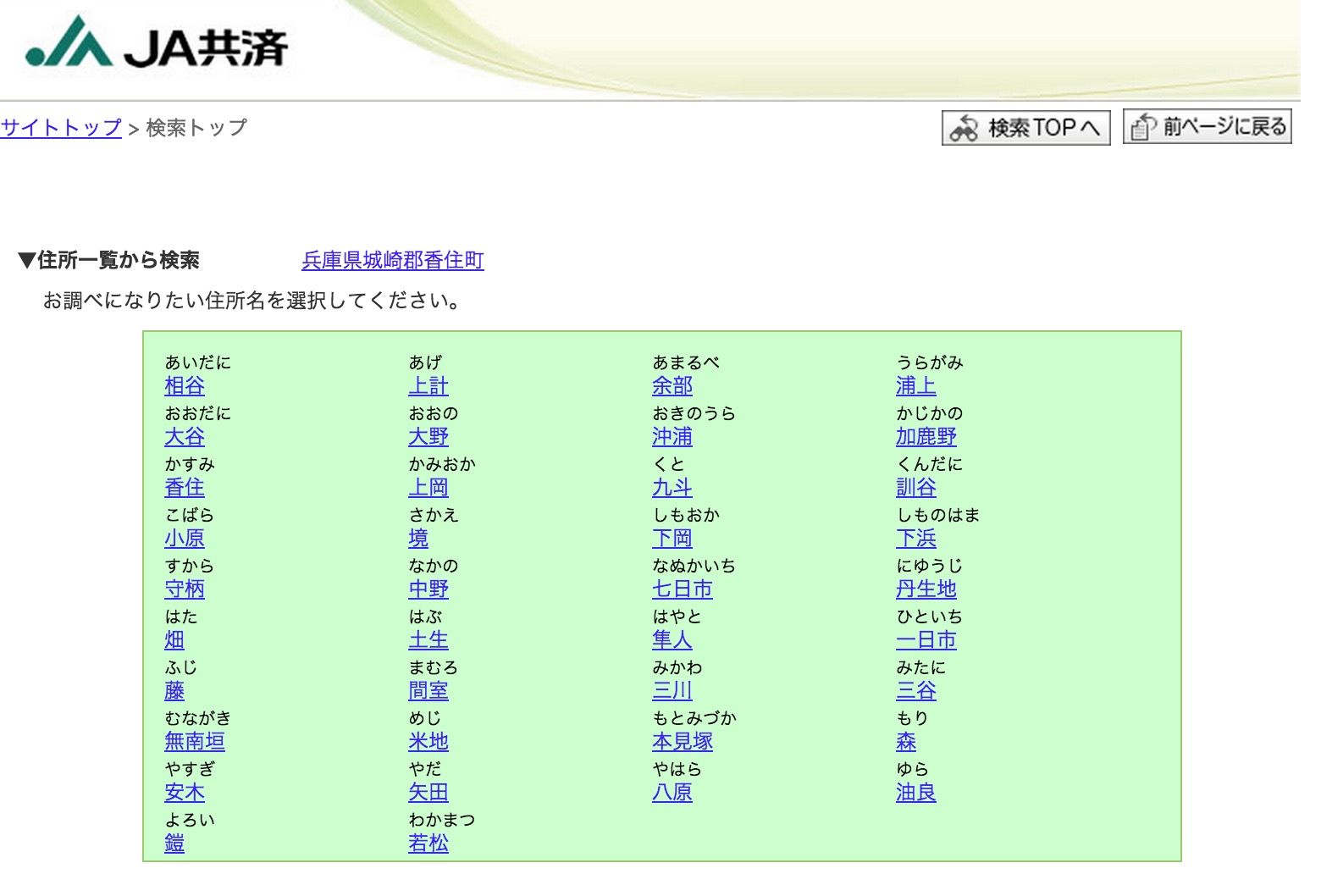Open the 藤 address link
The height and width of the screenshot is (896, 1321).
point(174,691)
